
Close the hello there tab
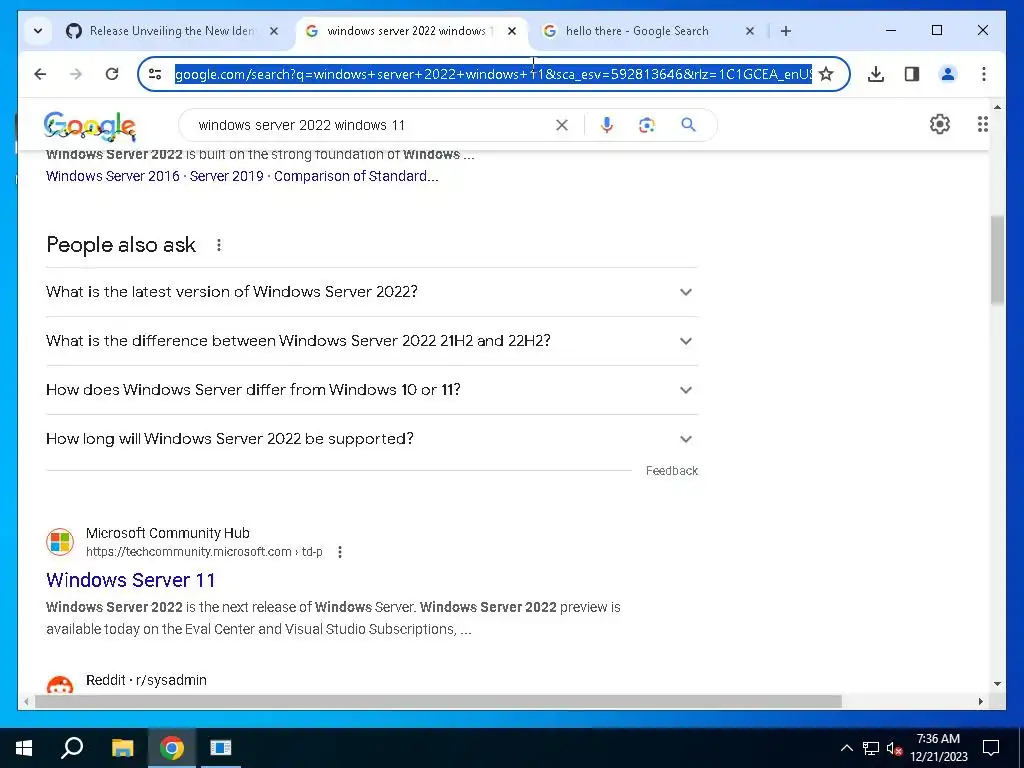[750, 31]
